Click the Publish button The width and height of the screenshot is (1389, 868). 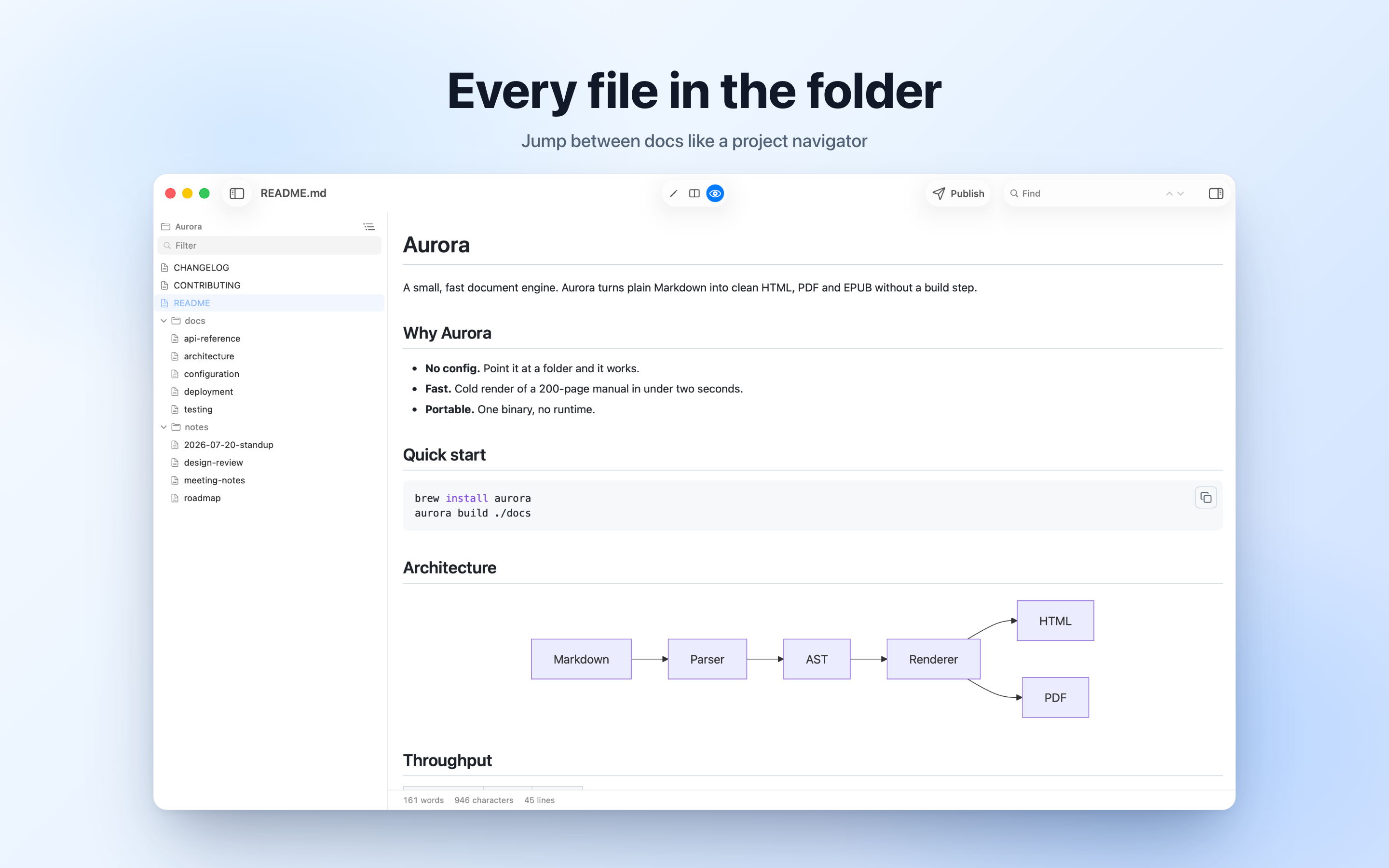(958, 193)
